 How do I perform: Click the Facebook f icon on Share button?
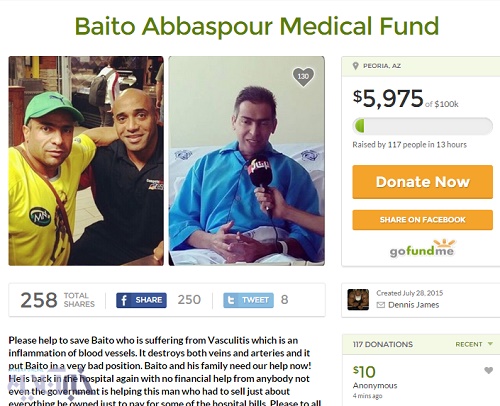point(124,300)
